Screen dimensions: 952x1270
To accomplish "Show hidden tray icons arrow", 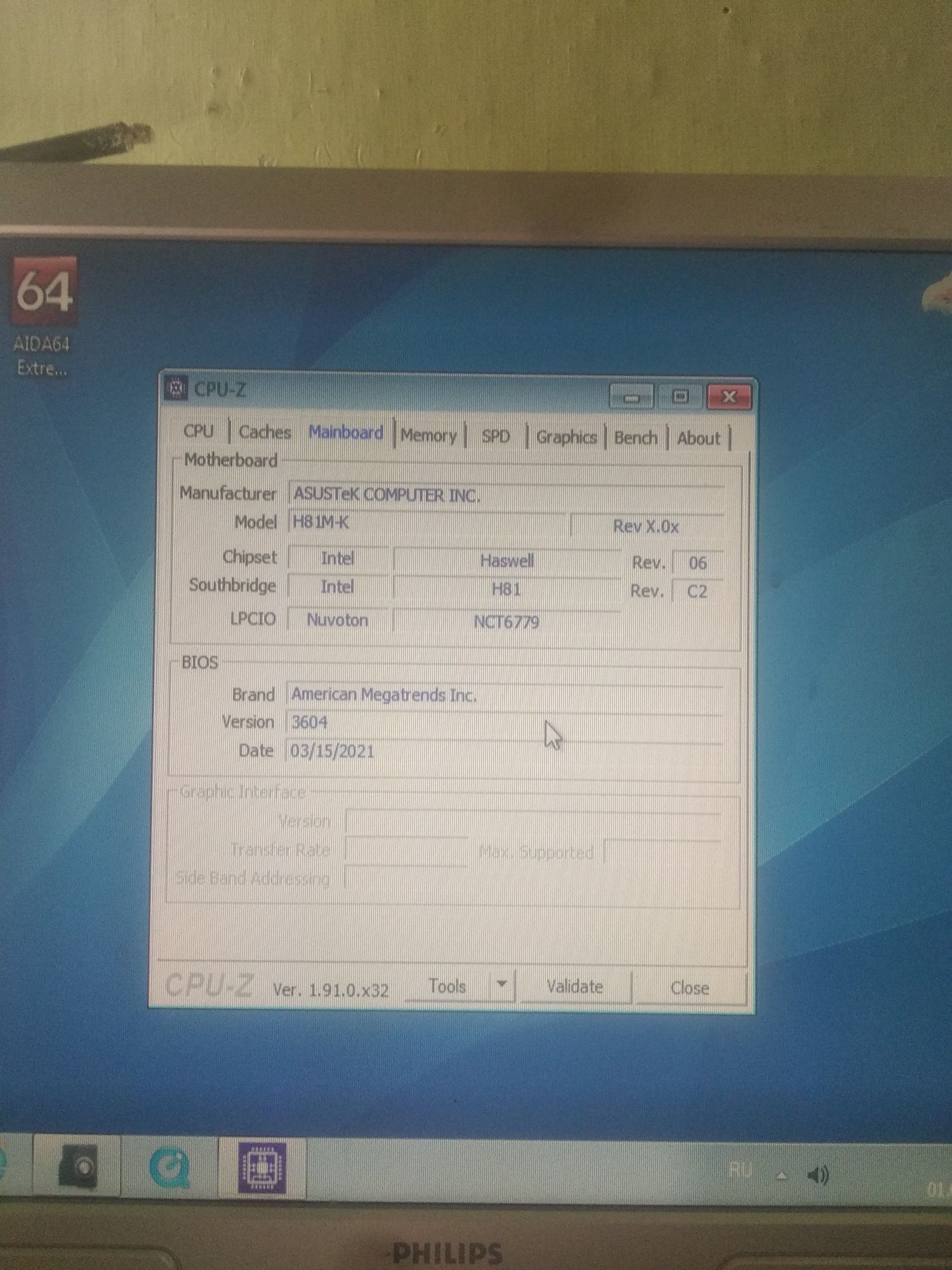I will coord(782,1175).
